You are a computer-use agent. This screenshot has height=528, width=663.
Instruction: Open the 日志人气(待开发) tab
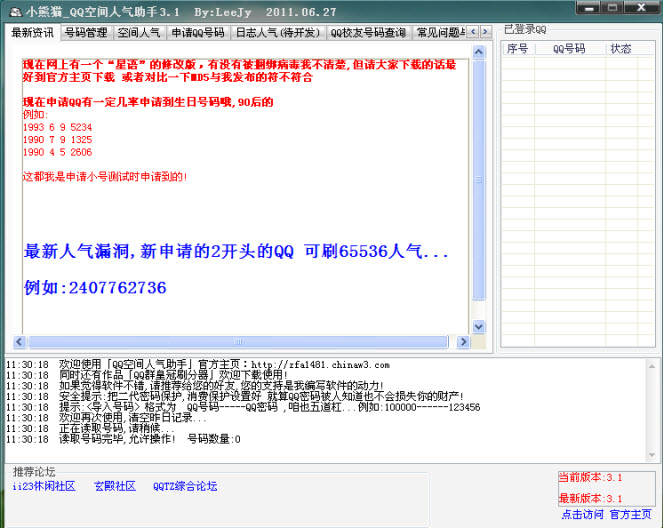click(278, 33)
